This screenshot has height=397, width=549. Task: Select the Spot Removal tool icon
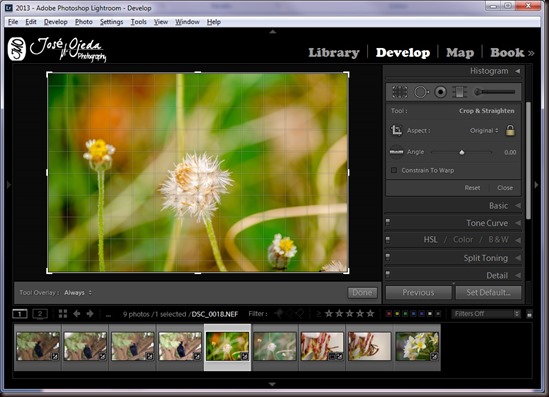point(421,92)
